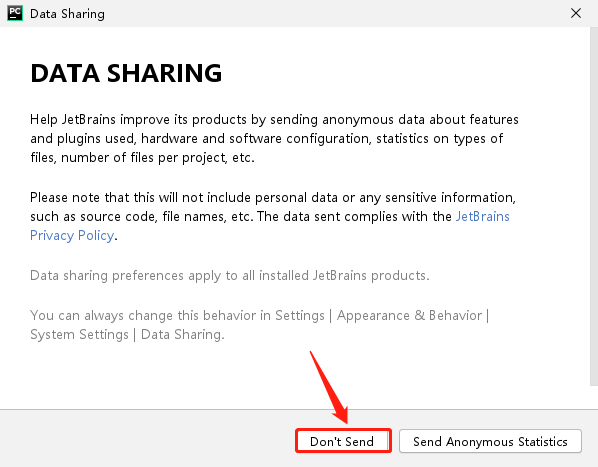
Task: Click the gray 'Data Sharing.' path ending
Action: pyautogui.click(x=183, y=334)
